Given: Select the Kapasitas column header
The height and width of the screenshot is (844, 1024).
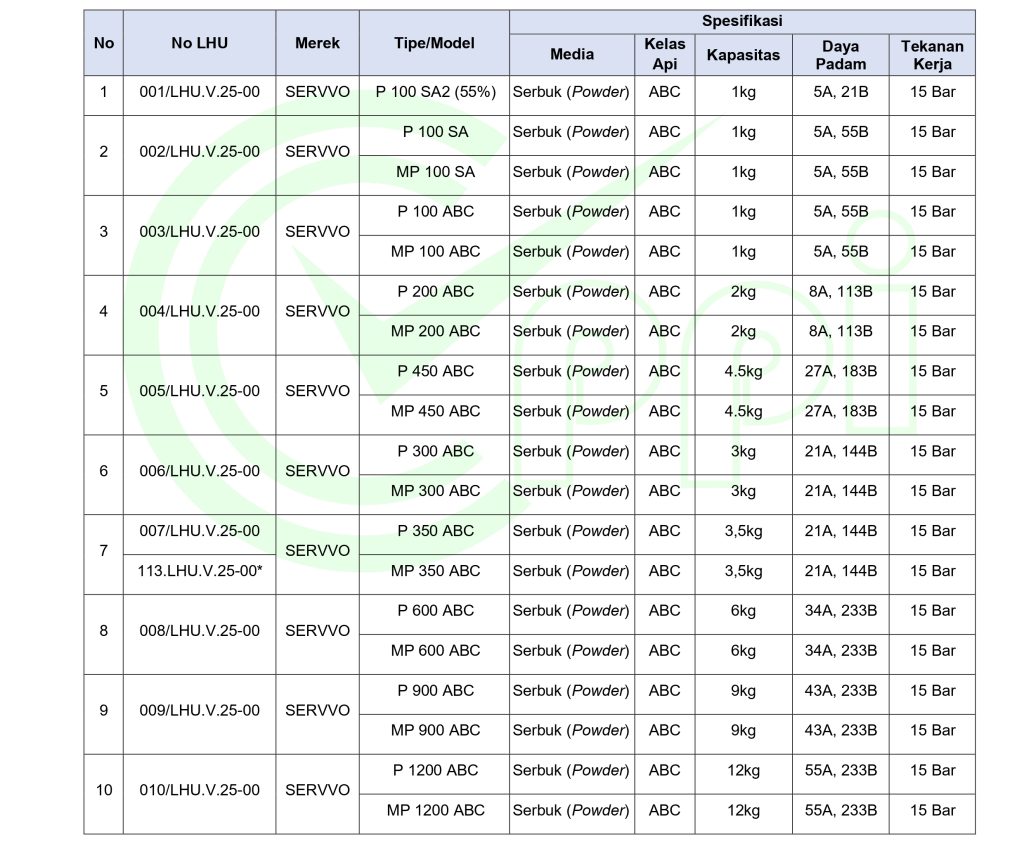Looking at the screenshot, I should click(743, 55).
